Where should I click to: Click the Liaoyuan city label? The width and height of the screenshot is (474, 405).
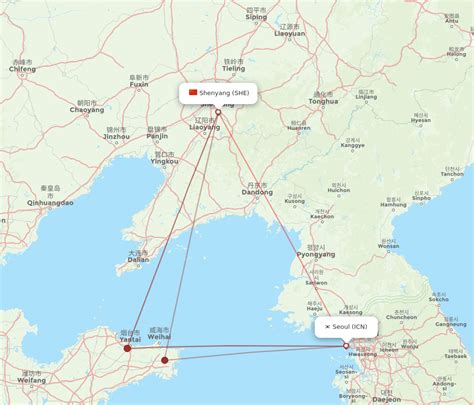point(290,34)
